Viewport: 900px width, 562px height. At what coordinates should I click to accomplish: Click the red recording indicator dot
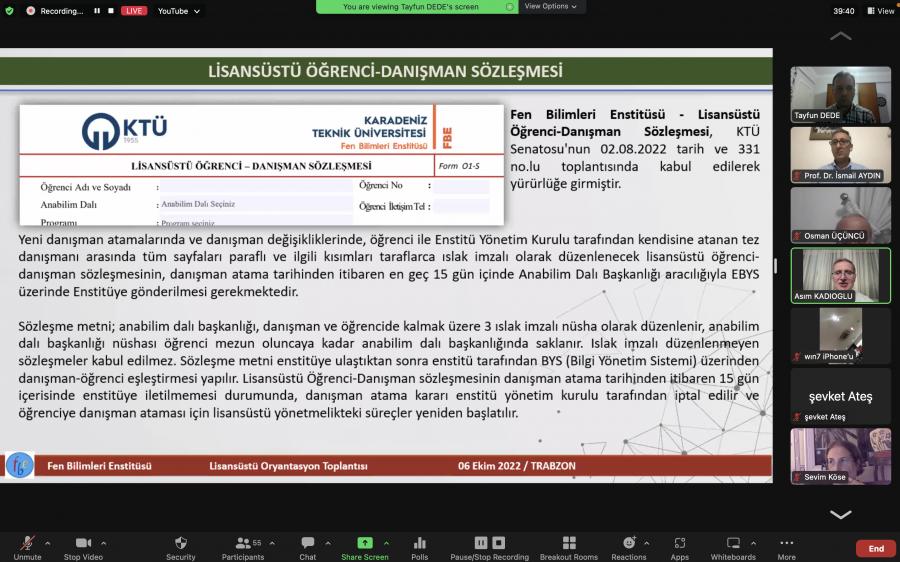pyautogui.click(x=30, y=11)
